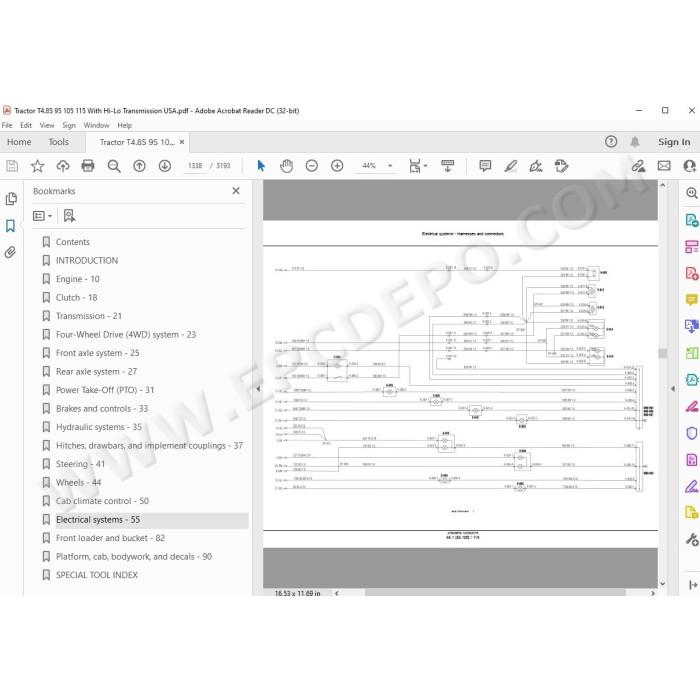
Task: Collapse right tools pane arrow
Action: [673, 389]
